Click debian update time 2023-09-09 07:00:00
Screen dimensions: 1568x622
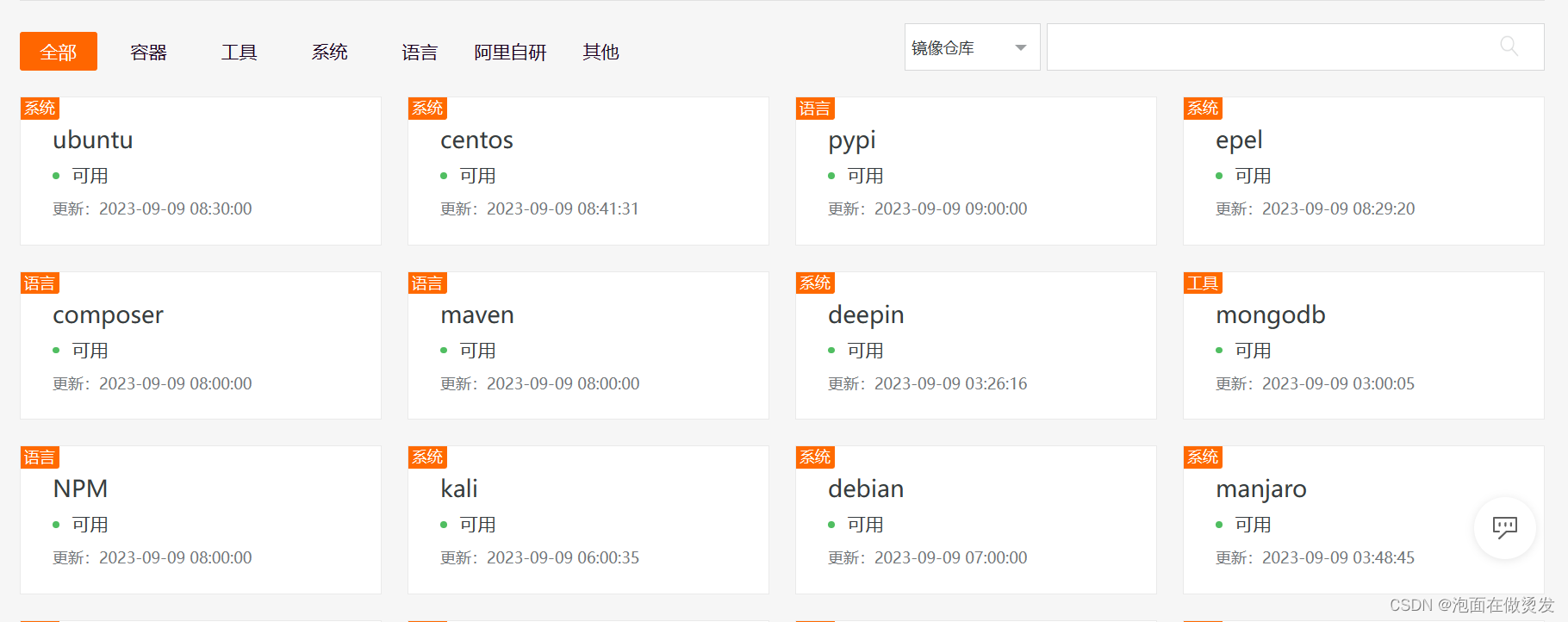(x=951, y=557)
